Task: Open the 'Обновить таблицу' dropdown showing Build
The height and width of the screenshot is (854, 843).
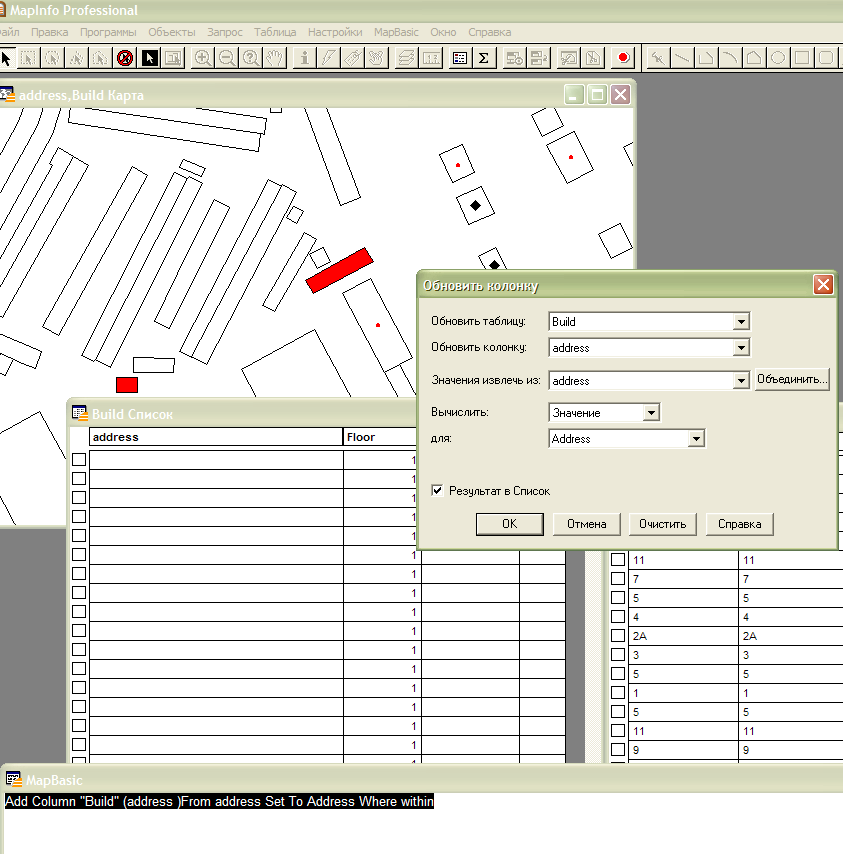Action: click(741, 322)
